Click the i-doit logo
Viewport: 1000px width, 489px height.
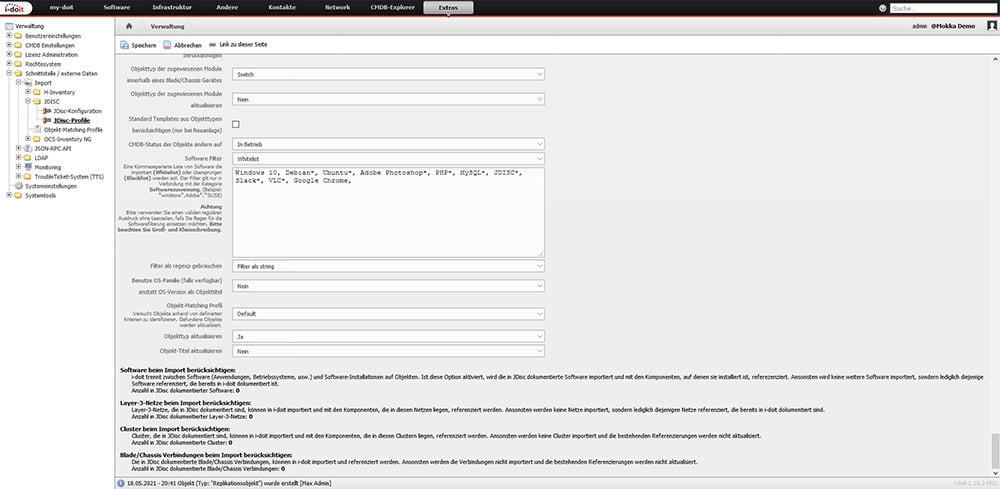tap(15, 8)
